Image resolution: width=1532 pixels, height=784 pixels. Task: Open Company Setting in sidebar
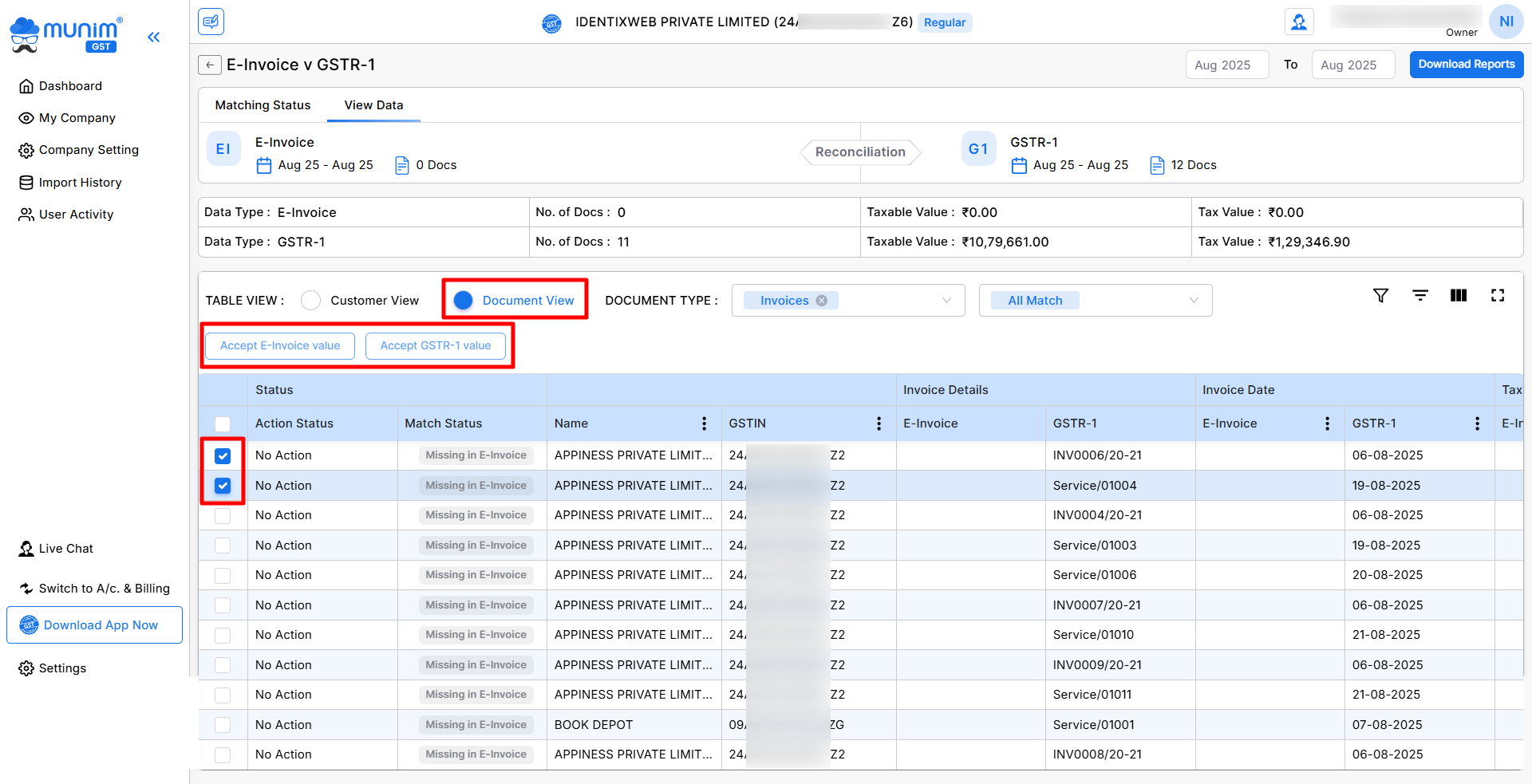[x=78, y=150]
